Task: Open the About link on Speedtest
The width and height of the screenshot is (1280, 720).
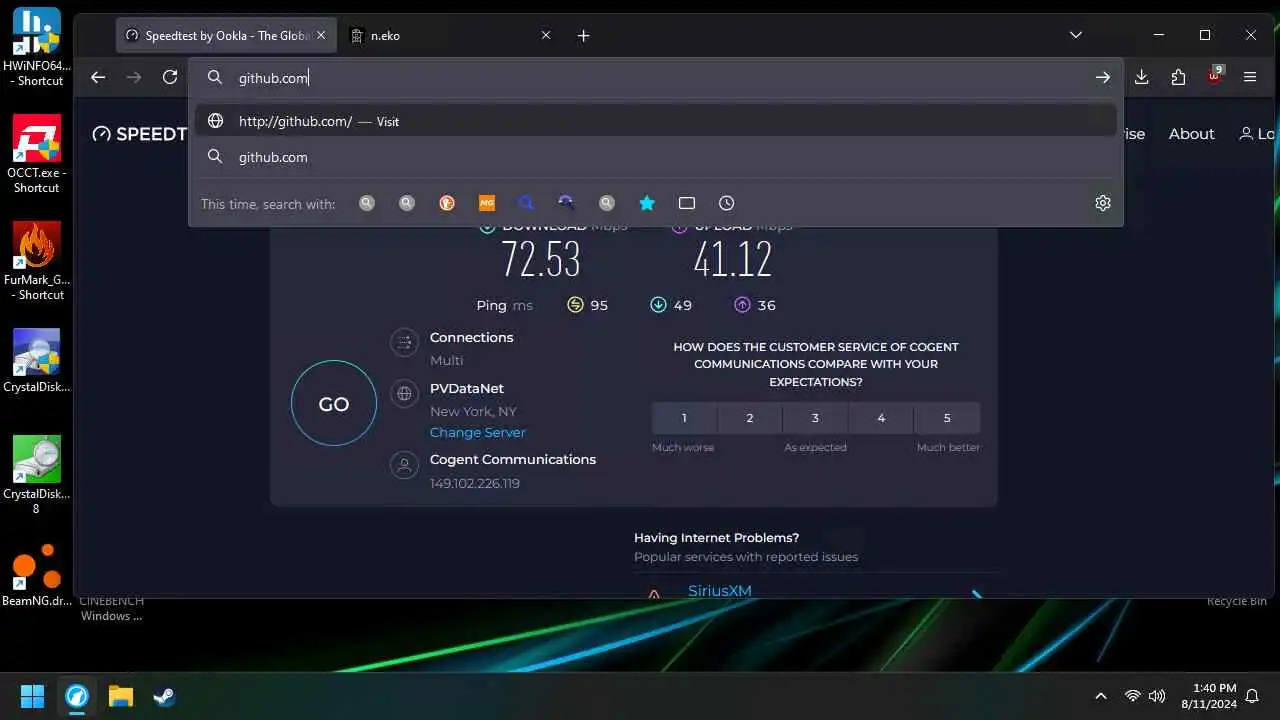Action: pyautogui.click(x=1191, y=134)
